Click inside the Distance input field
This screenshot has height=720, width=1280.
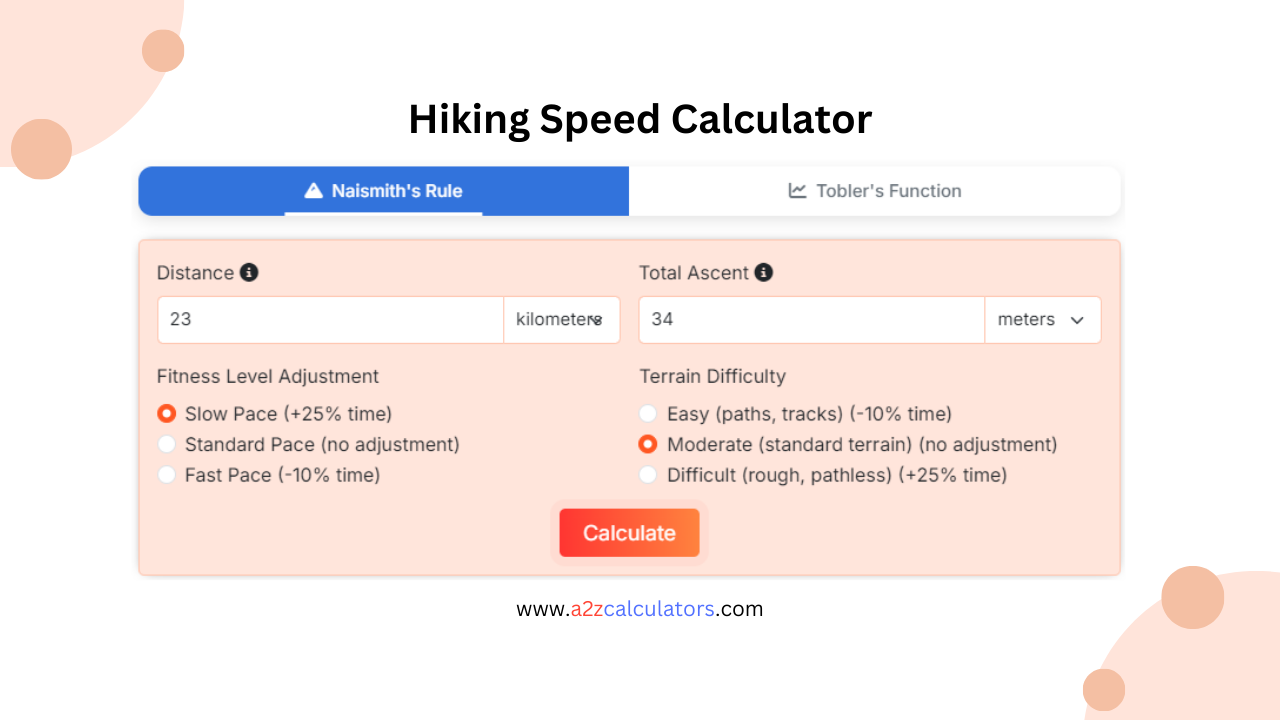pos(330,319)
